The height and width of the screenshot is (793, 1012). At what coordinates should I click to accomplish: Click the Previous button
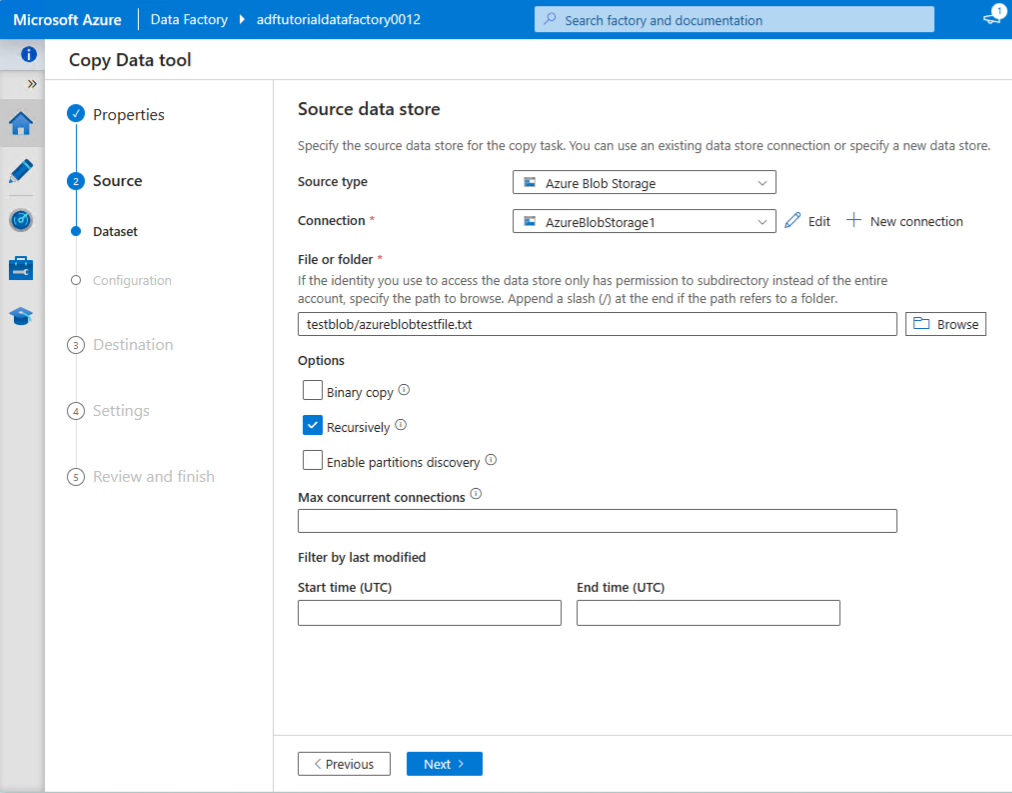(344, 764)
